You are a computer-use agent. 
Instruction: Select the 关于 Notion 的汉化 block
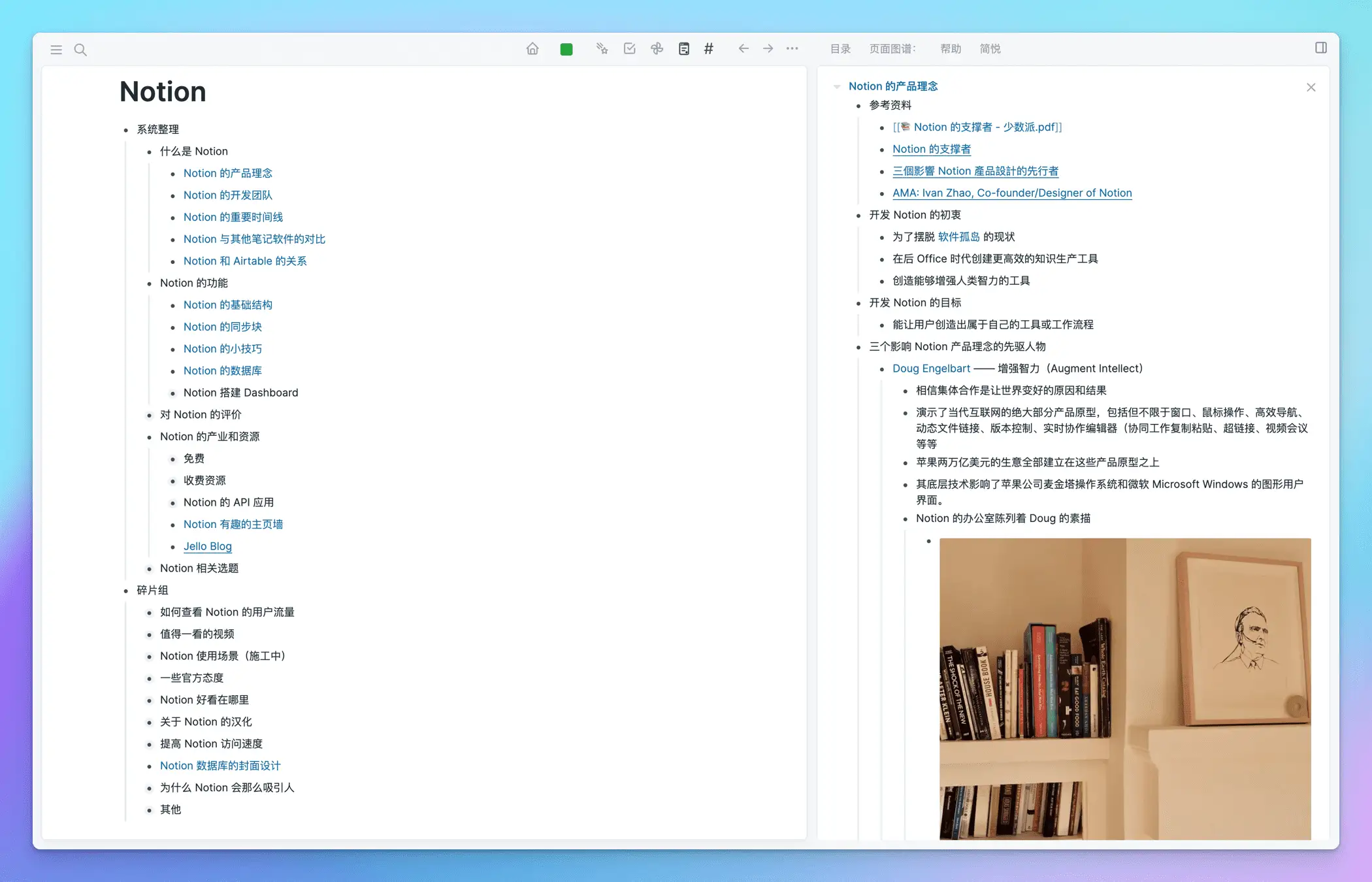coord(206,722)
